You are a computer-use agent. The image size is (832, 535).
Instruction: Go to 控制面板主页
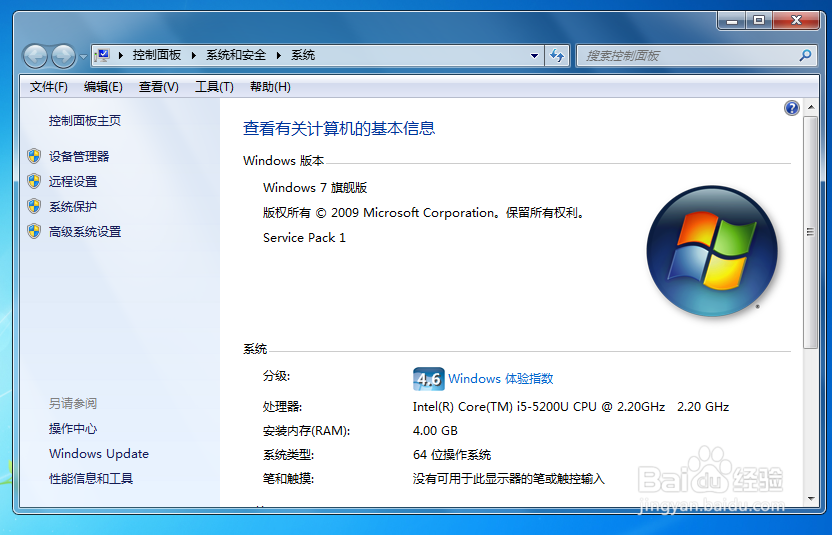(85, 121)
